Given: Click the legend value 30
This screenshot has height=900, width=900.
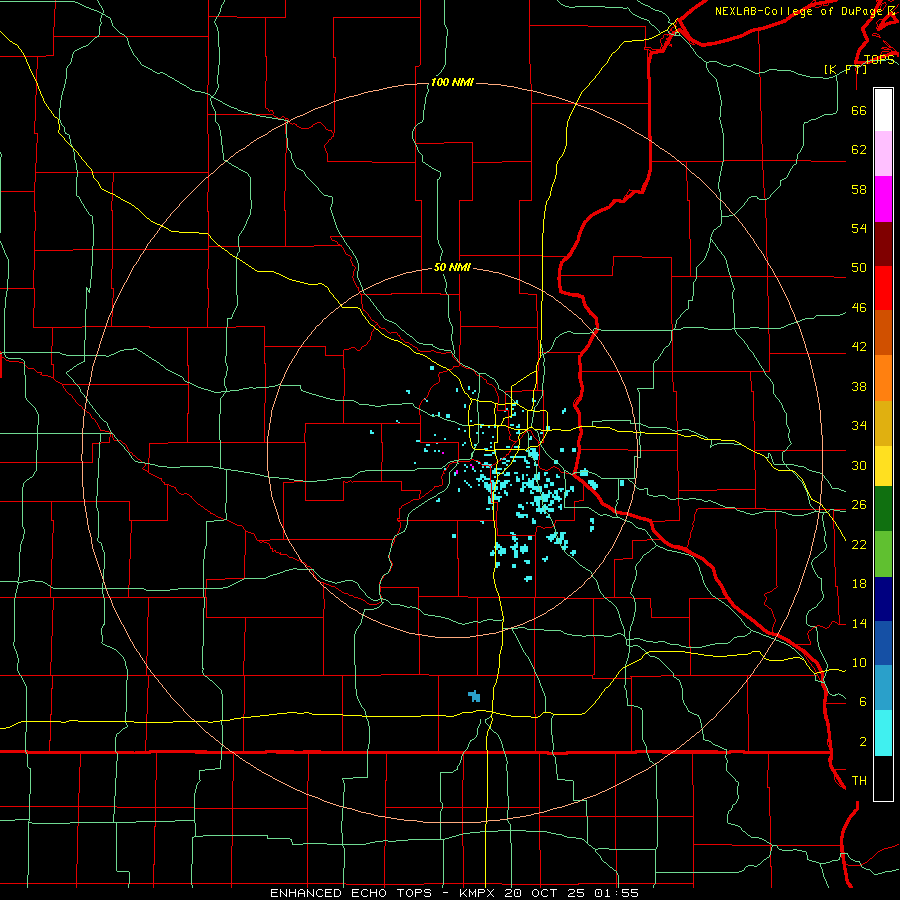Looking at the screenshot, I should tap(859, 465).
